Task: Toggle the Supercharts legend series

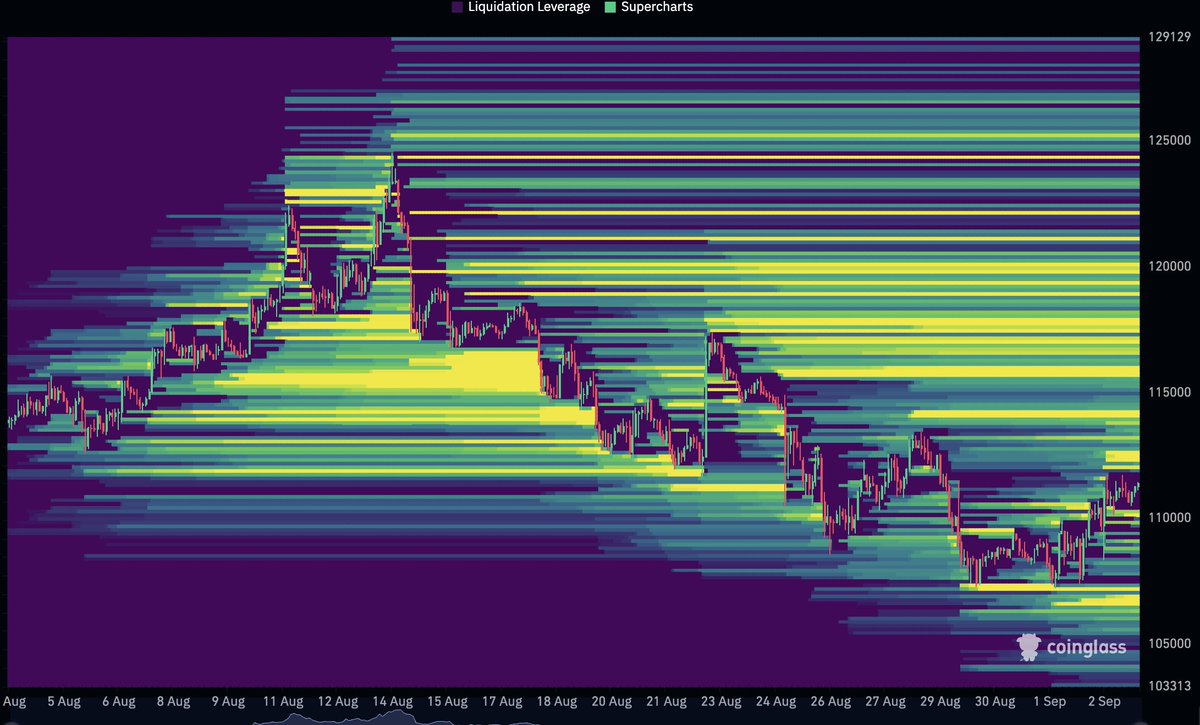Action: tap(649, 7)
